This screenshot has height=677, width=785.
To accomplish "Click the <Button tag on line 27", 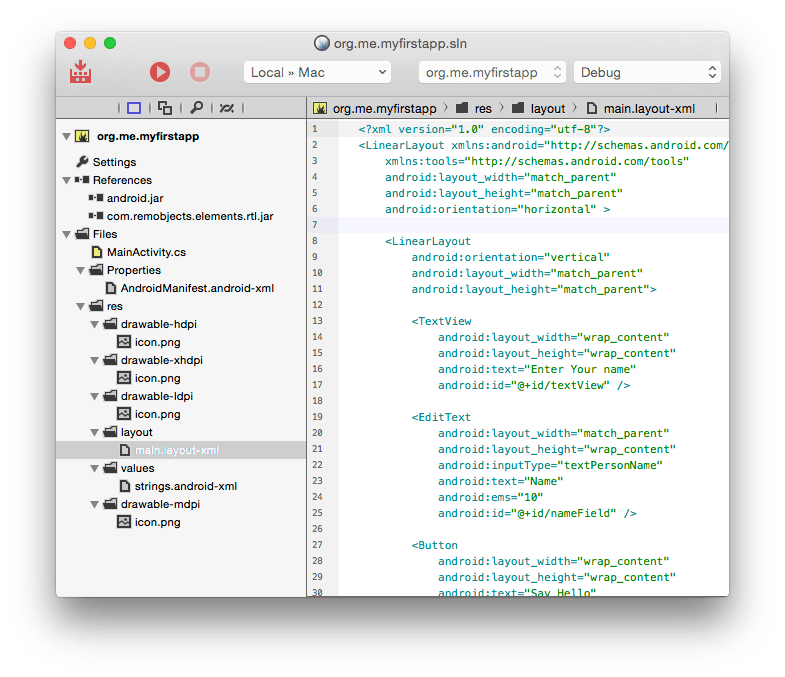I will [x=435, y=546].
